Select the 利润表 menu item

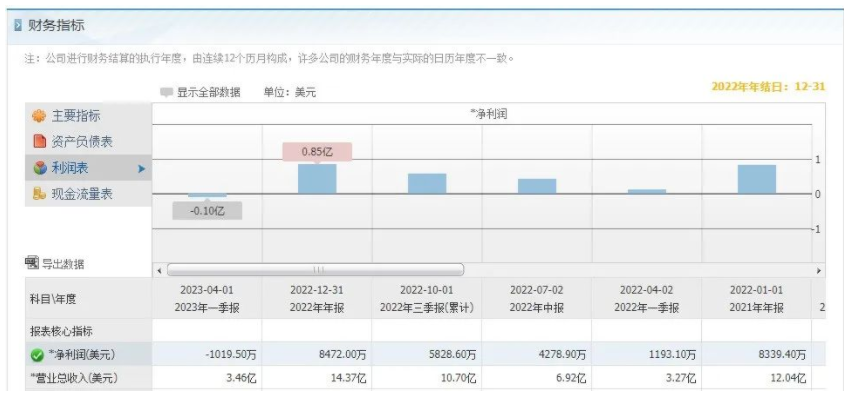click(x=88, y=168)
